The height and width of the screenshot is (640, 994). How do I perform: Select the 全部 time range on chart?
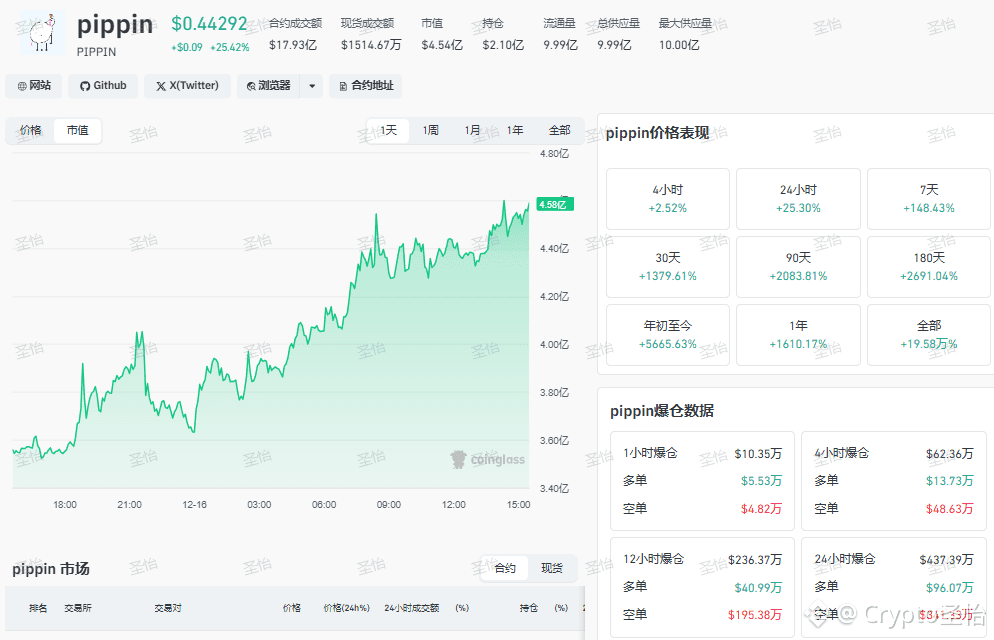(x=559, y=131)
